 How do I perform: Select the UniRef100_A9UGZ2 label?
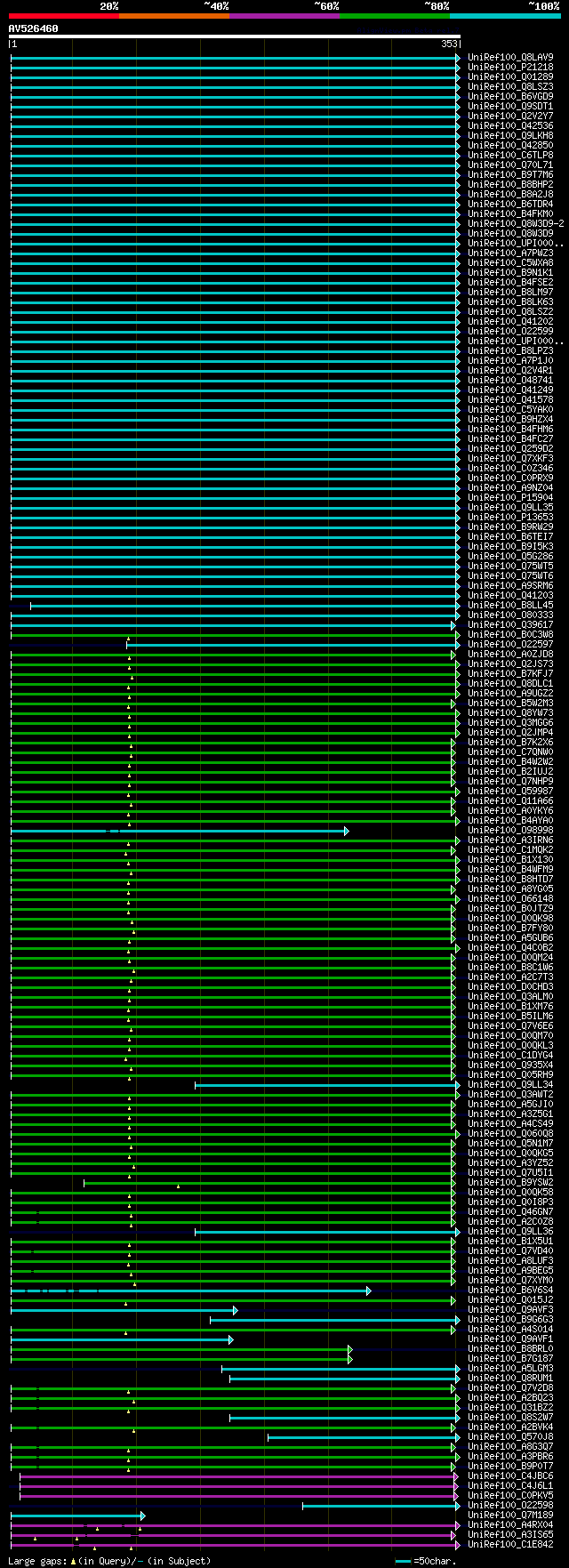click(510, 693)
